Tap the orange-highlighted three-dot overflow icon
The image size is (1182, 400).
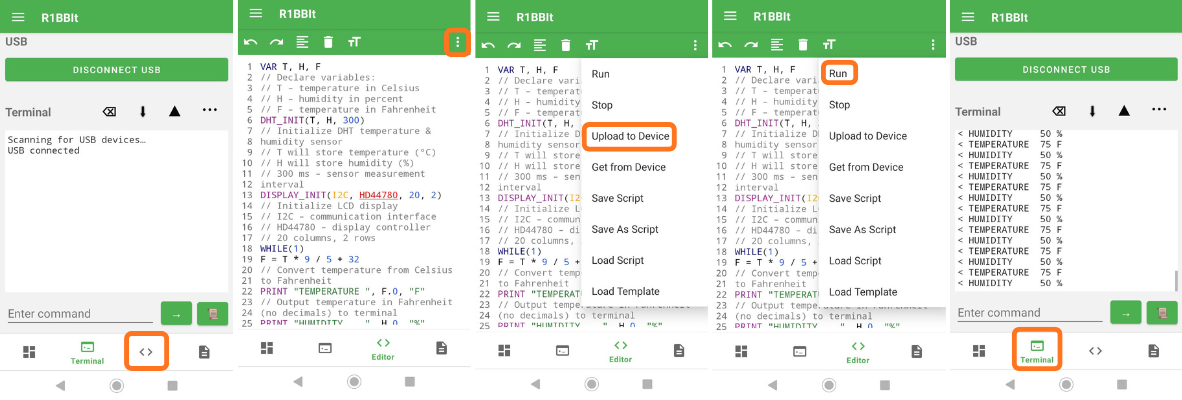point(458,42)
